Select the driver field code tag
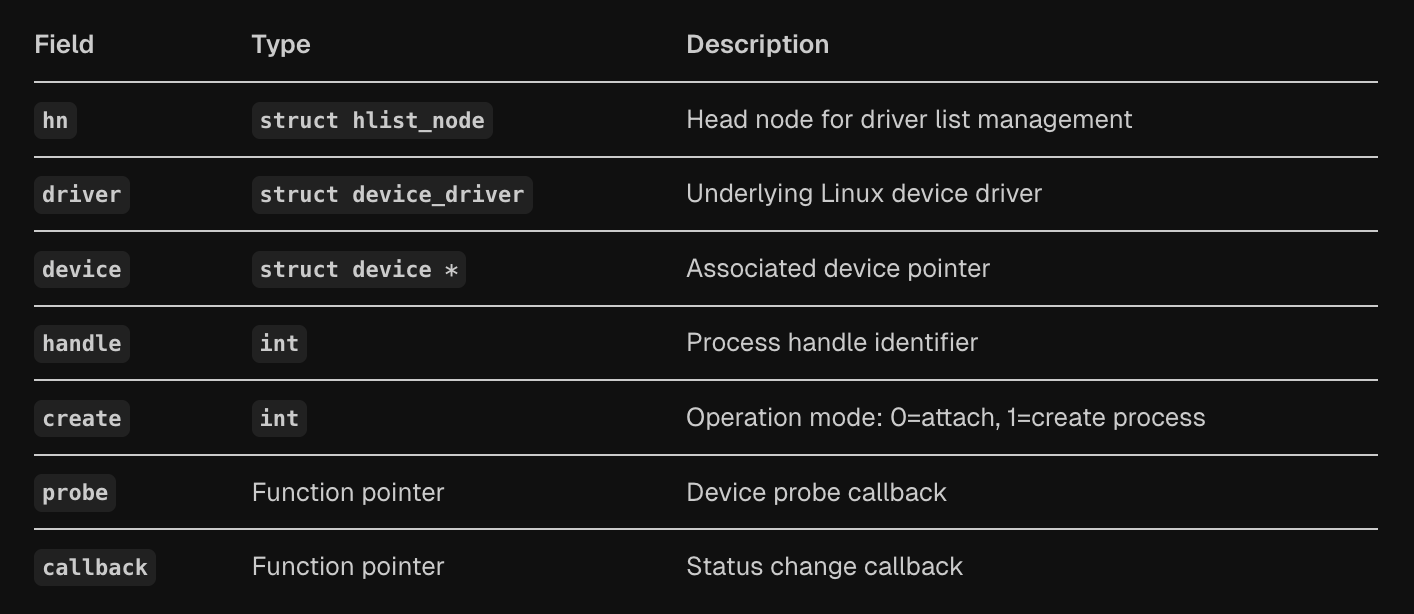The height and width of the screenshot is (614, 1414). [x=82, y=194]
